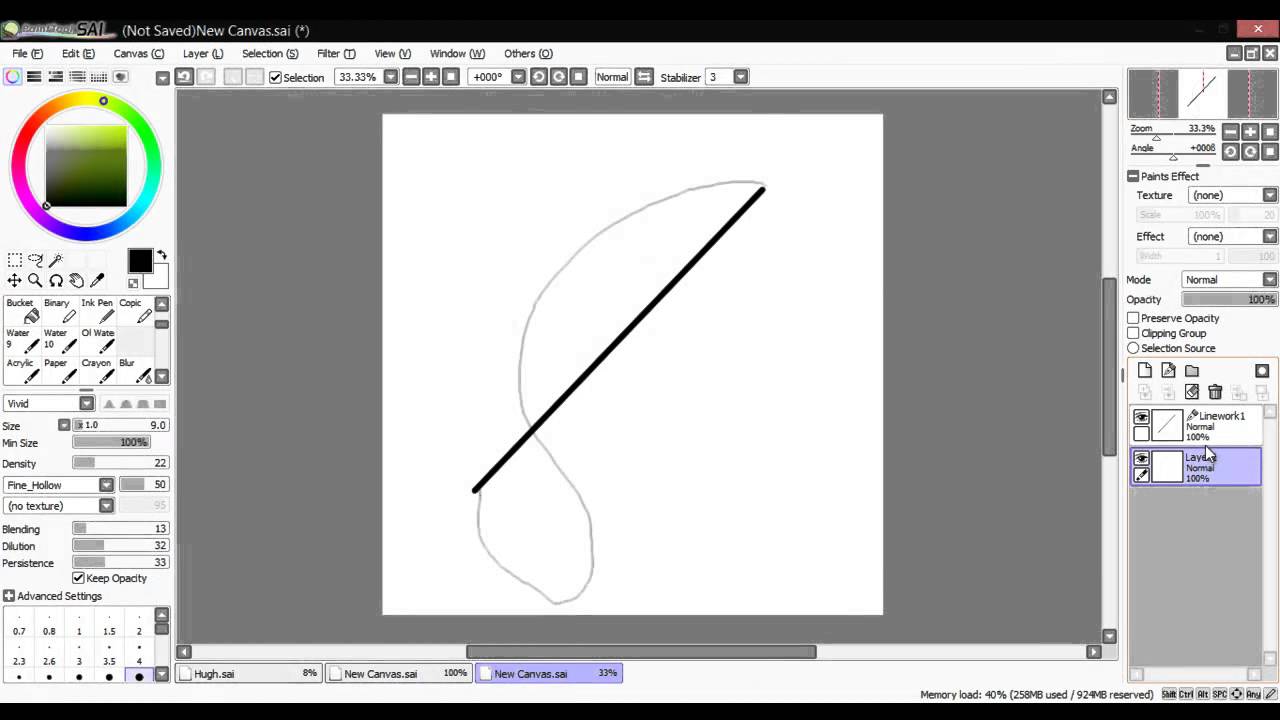Click the navigator preview thumbnail
Screen dimensions: 1280x720
click(1203, 94)
